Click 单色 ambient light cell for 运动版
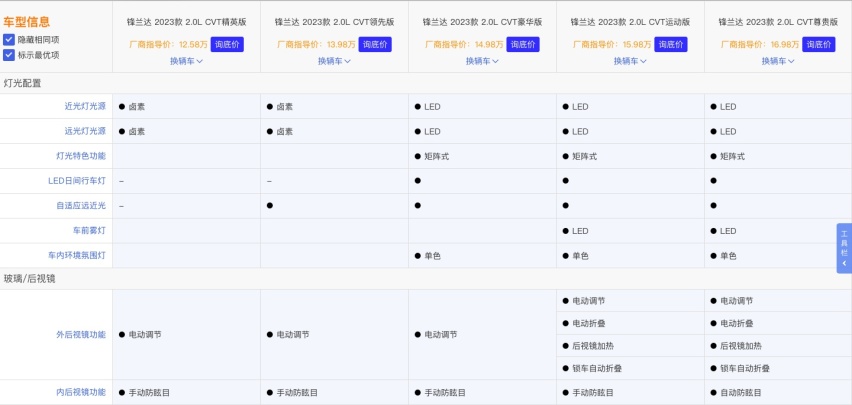852x405 pixels. [580, 256]
